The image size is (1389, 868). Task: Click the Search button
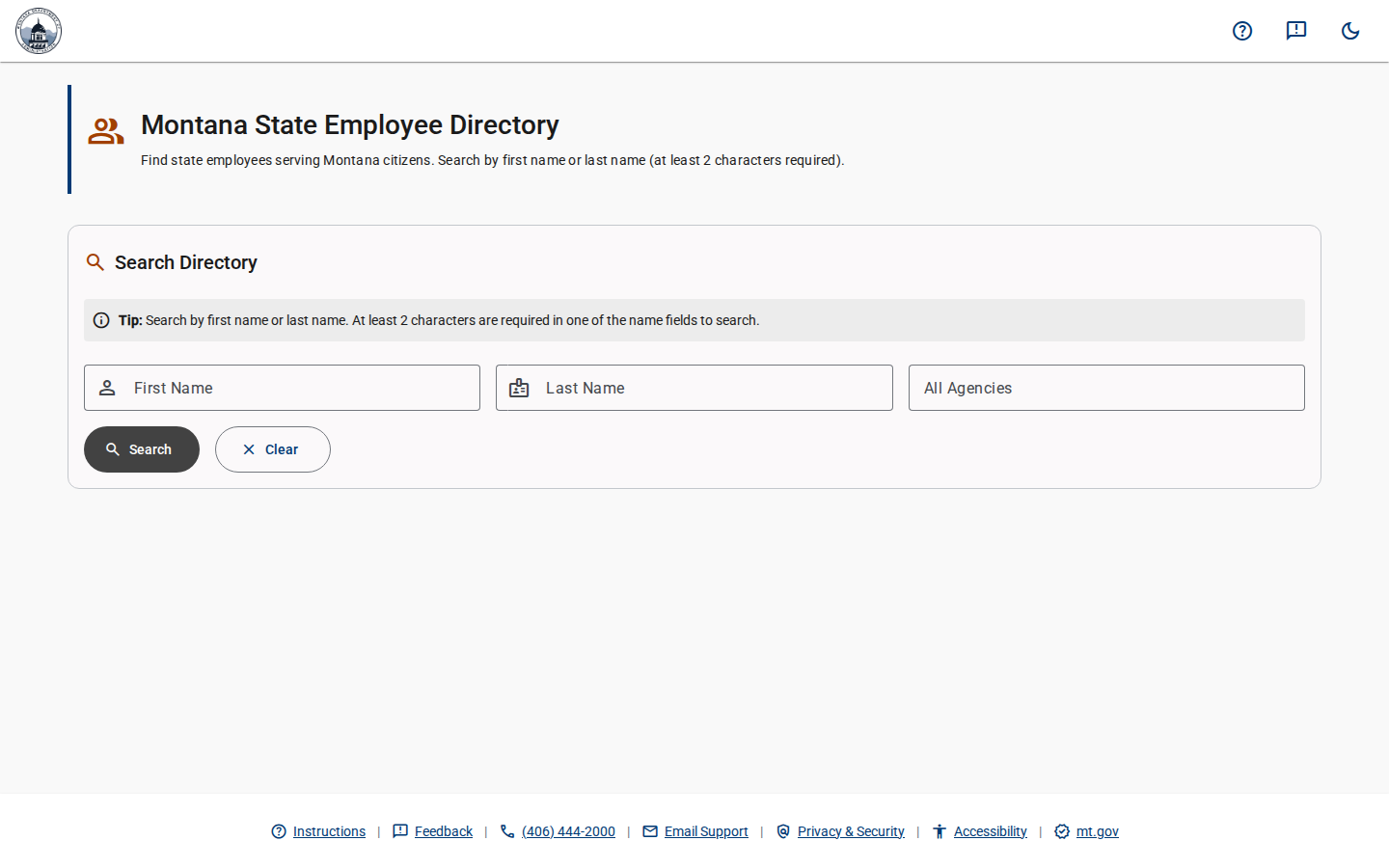142,449
